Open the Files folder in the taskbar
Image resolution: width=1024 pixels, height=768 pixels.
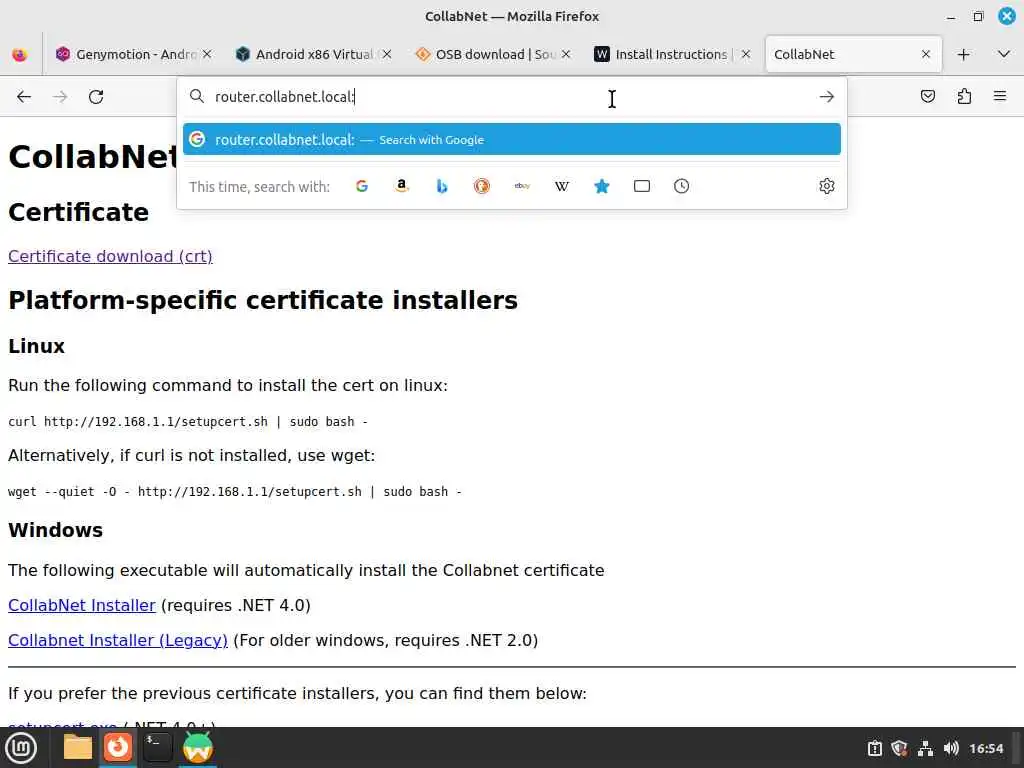[x=78, y=748]
